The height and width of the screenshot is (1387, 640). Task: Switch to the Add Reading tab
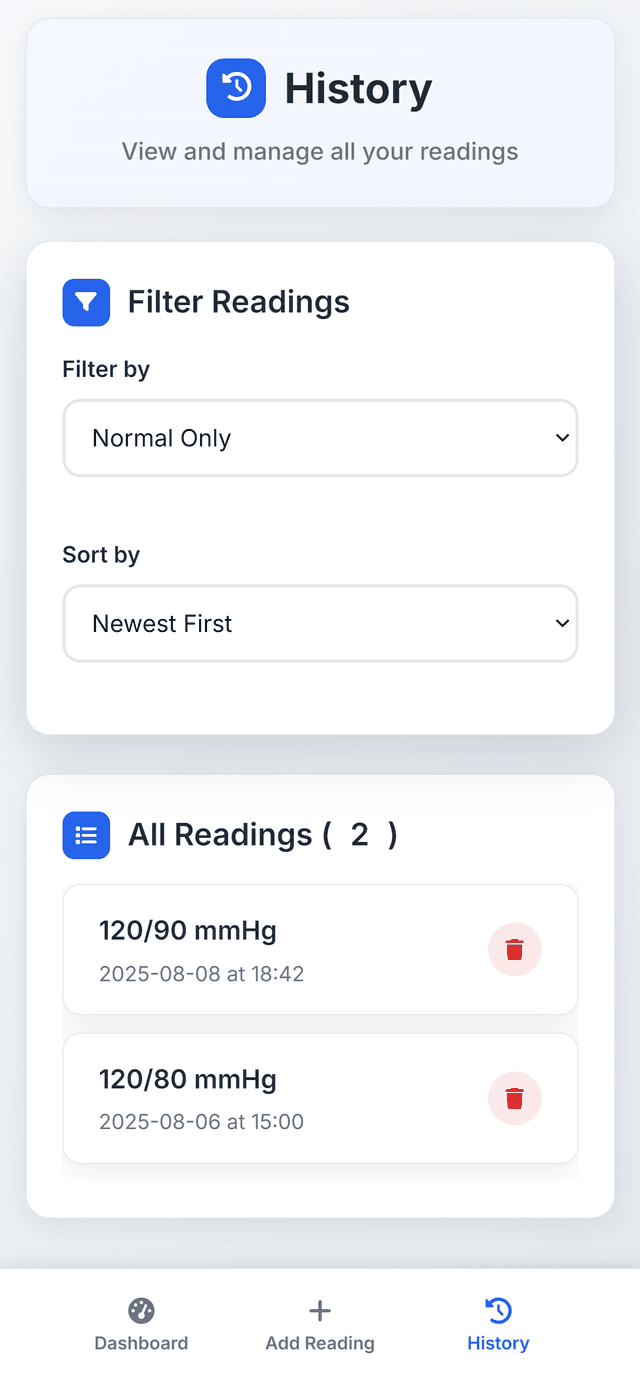tap(319, 1322)
